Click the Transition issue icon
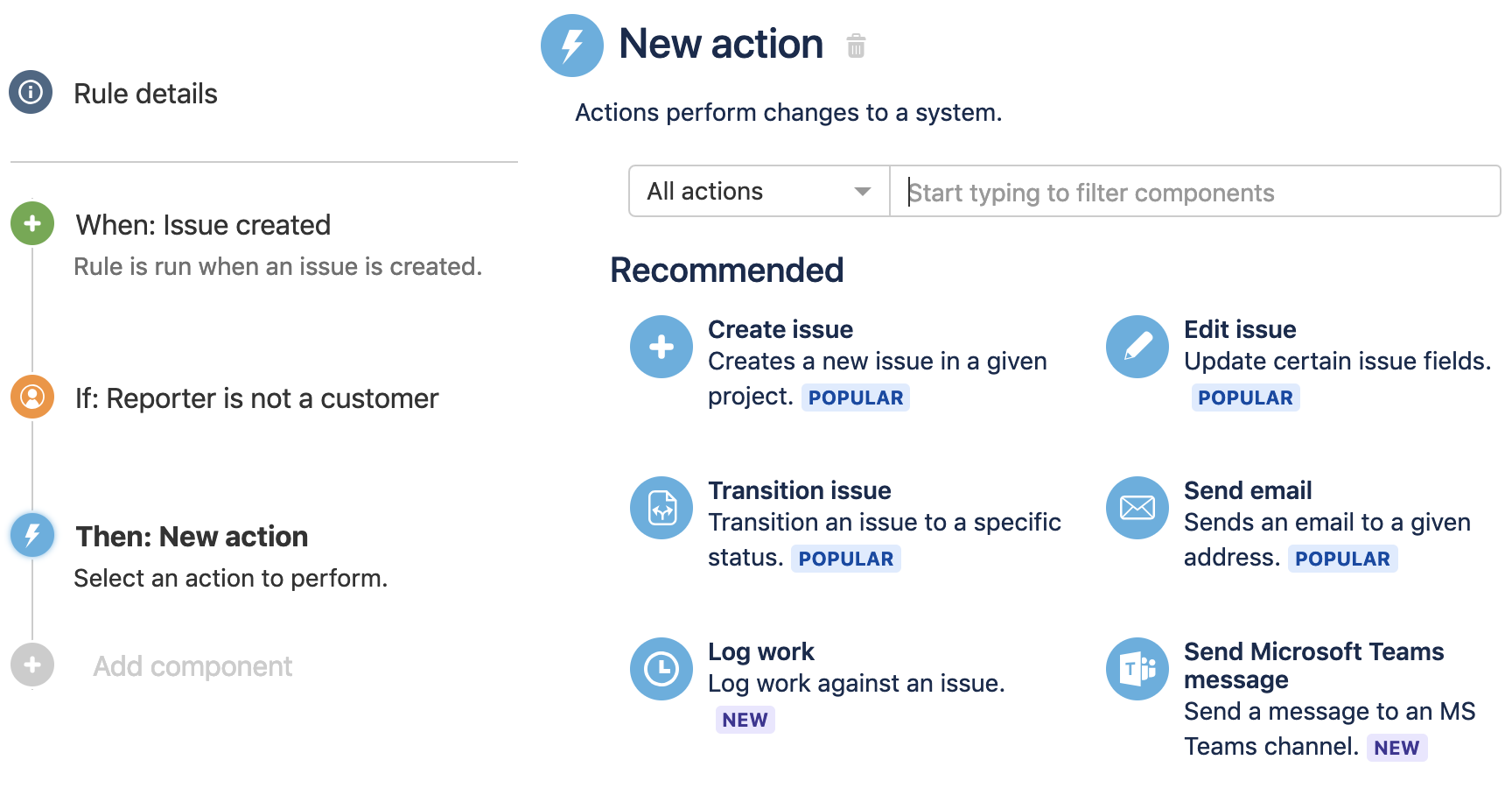1512x788 pixels. [661, 508]
